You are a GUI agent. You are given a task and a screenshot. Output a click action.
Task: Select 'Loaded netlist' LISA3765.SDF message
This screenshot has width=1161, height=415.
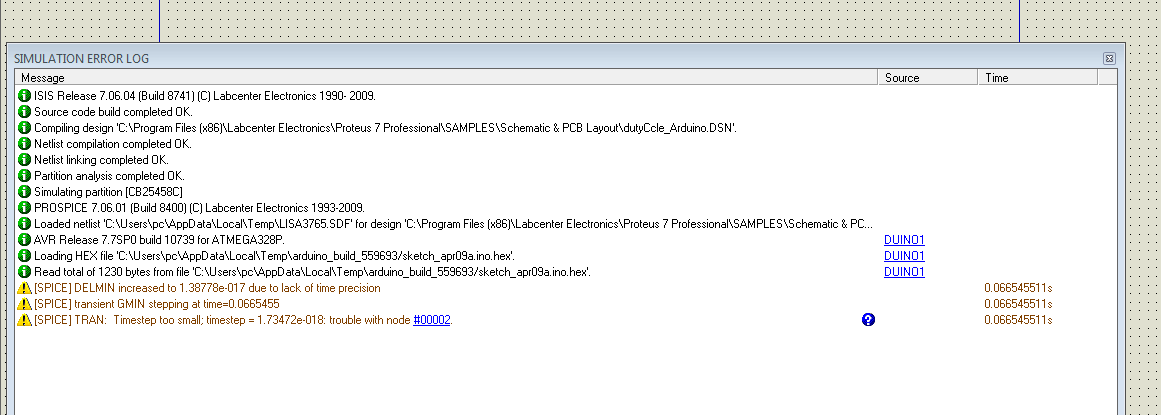(453, 224)
